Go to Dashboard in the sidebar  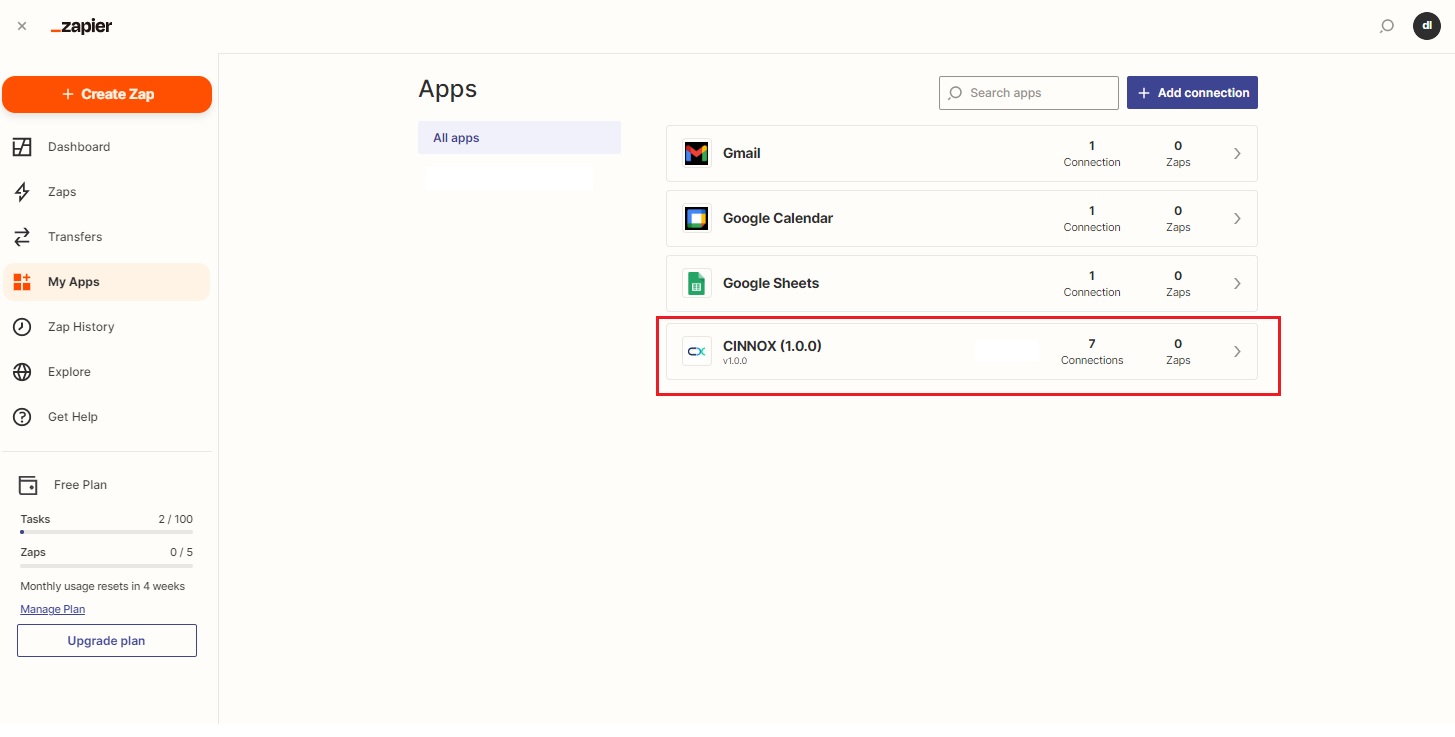tap(78, 147)
